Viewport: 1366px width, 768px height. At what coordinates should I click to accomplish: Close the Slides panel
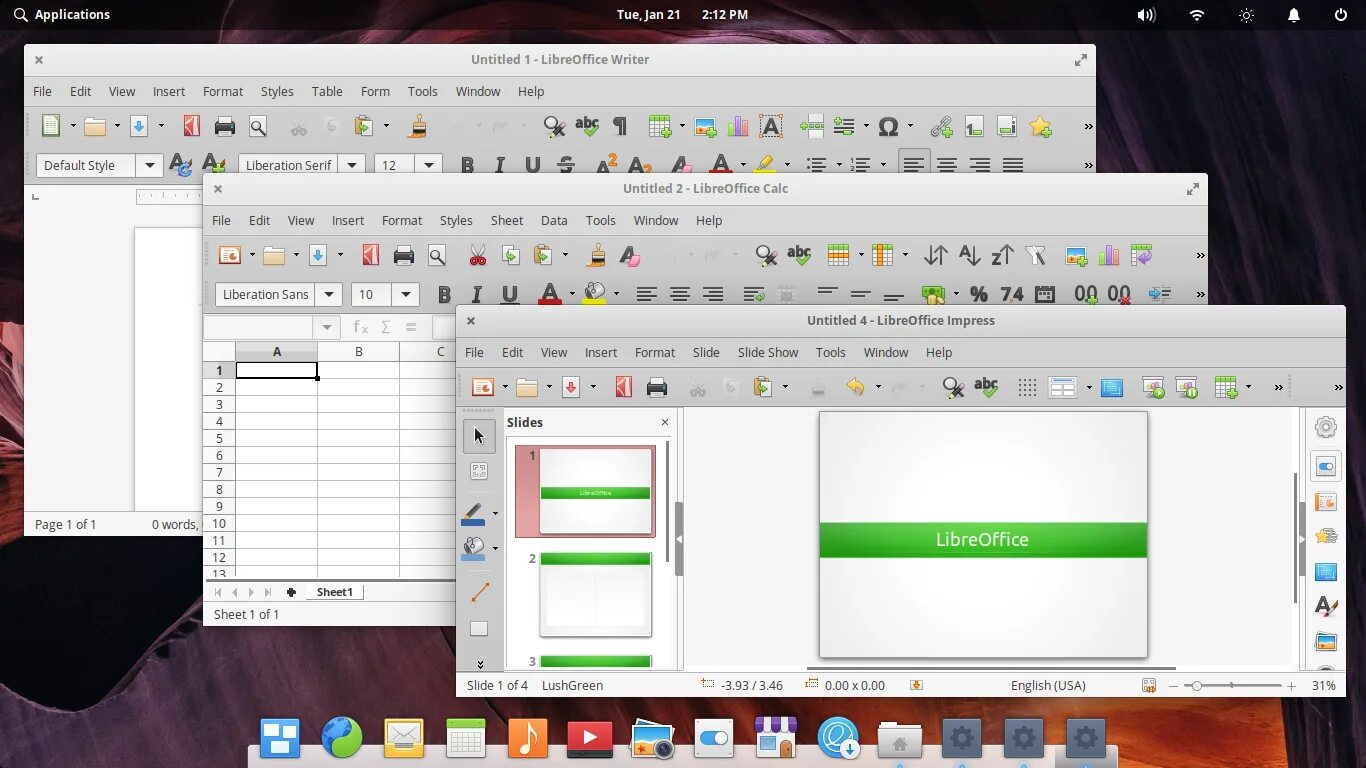665,422
